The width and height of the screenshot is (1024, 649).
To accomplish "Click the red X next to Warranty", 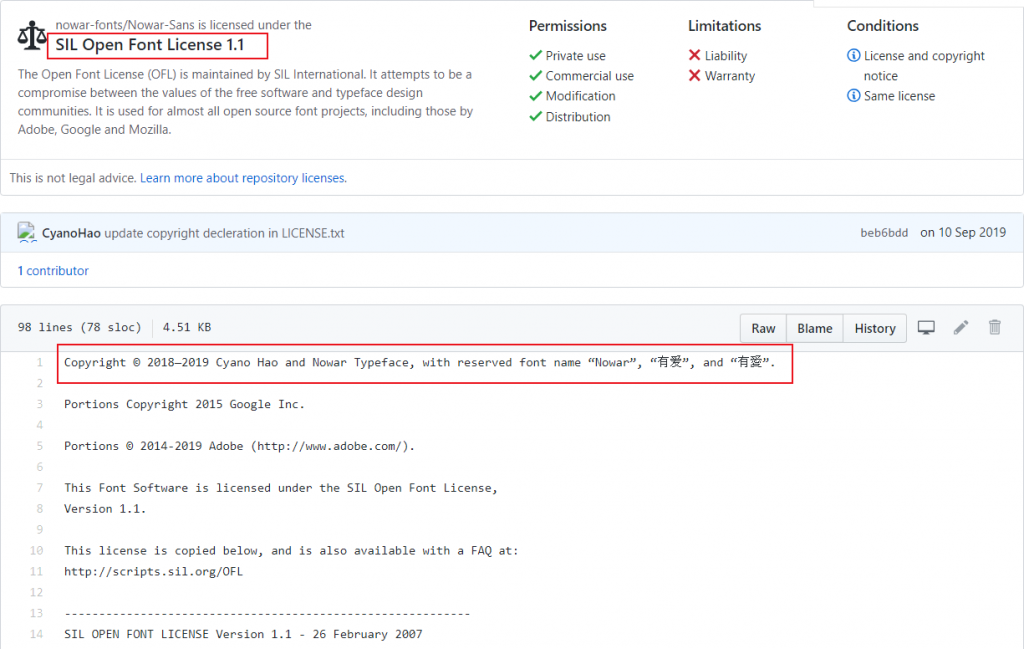I will (695, 76).
